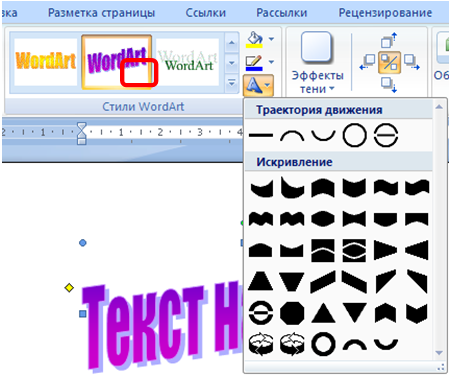Nudge the shadow left
This screenshot has height=375, width=449.
click(x=367, y=62)
